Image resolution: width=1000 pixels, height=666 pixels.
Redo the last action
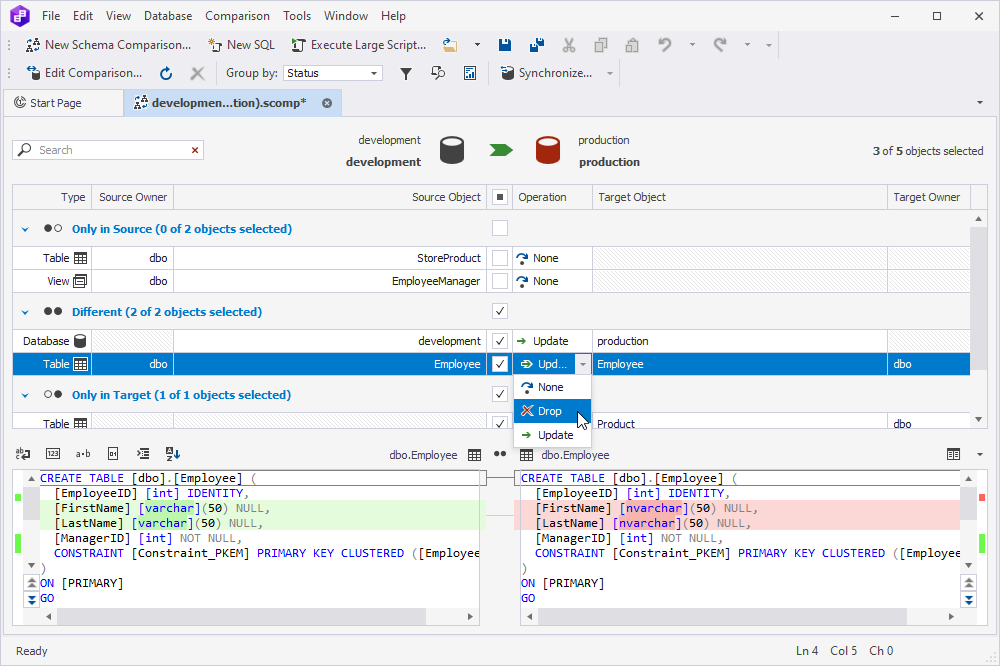pyautogui.click(x=720, y=45)
